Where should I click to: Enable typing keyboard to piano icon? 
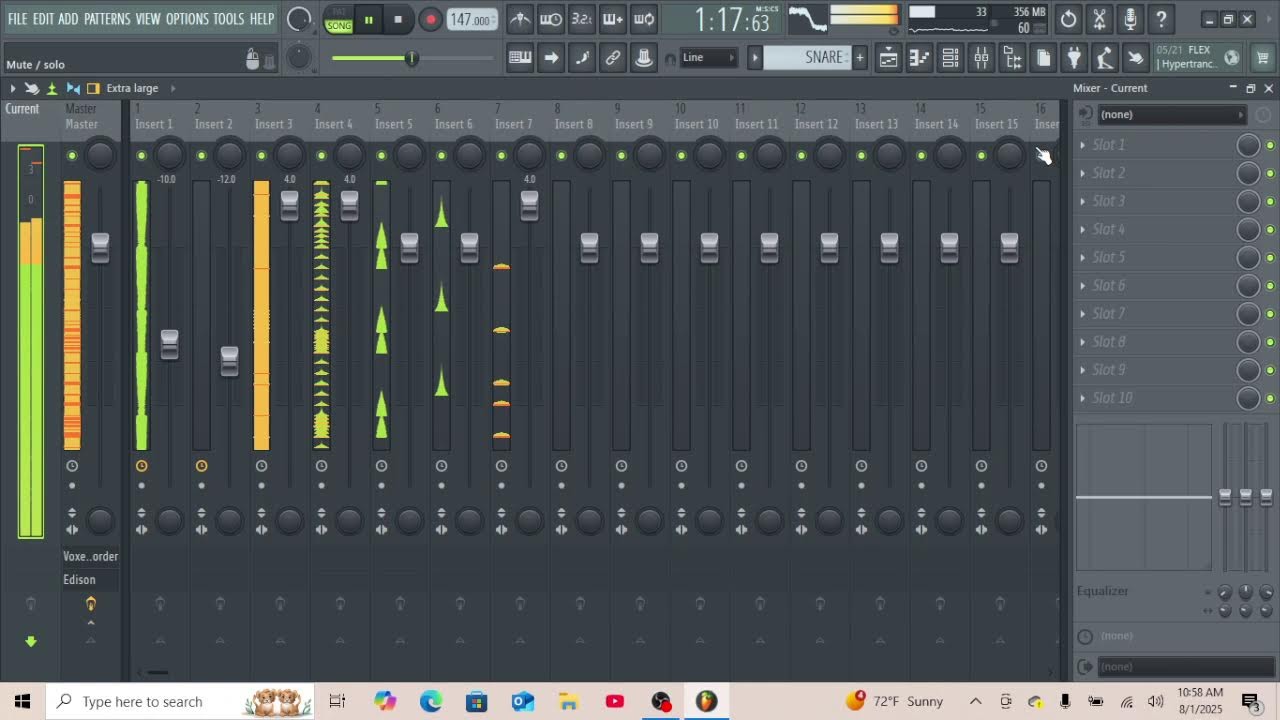click(x=520, y=58)
